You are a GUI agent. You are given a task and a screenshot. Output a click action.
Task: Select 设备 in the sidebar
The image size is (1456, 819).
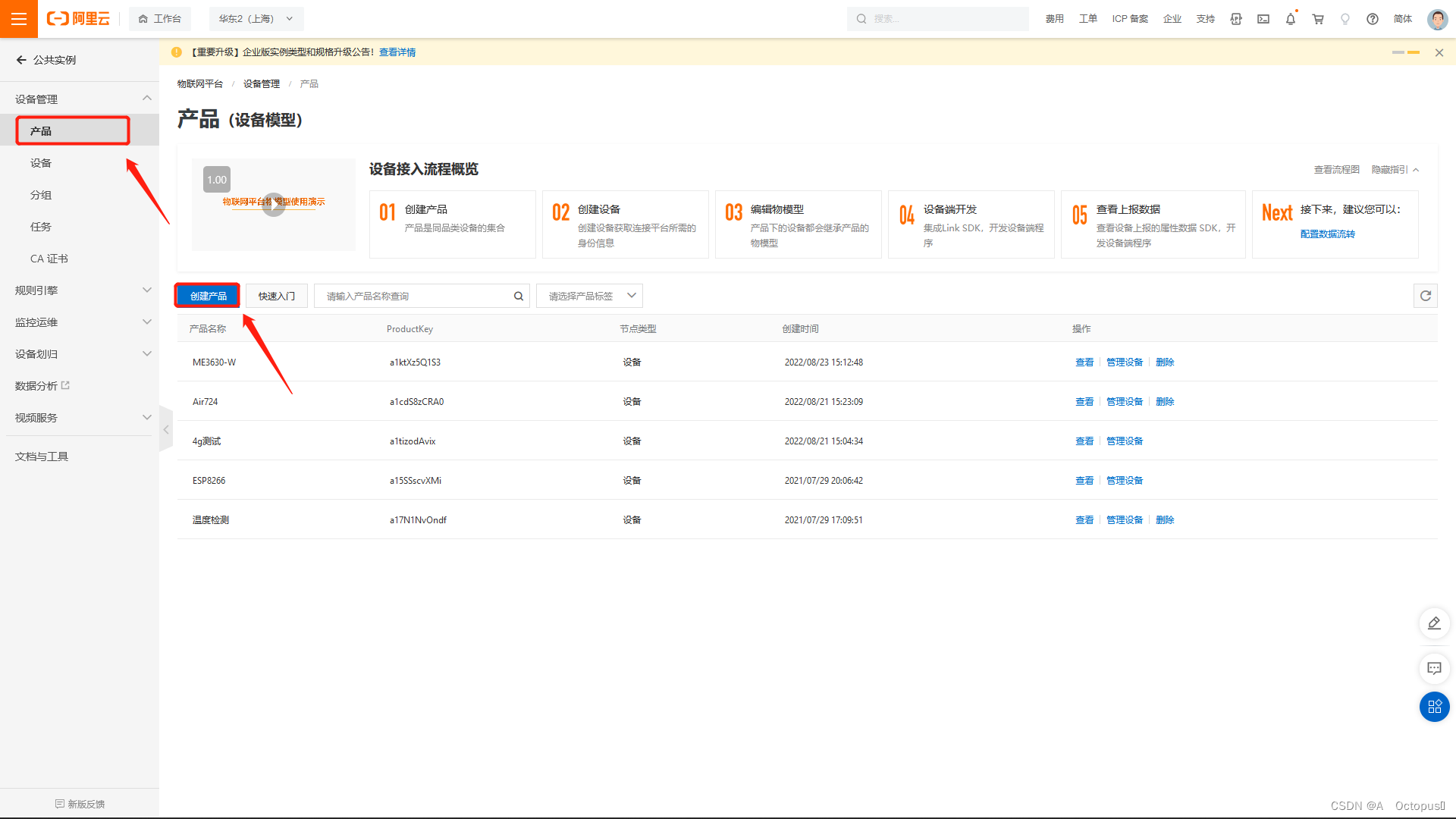(x=41, y=163)
